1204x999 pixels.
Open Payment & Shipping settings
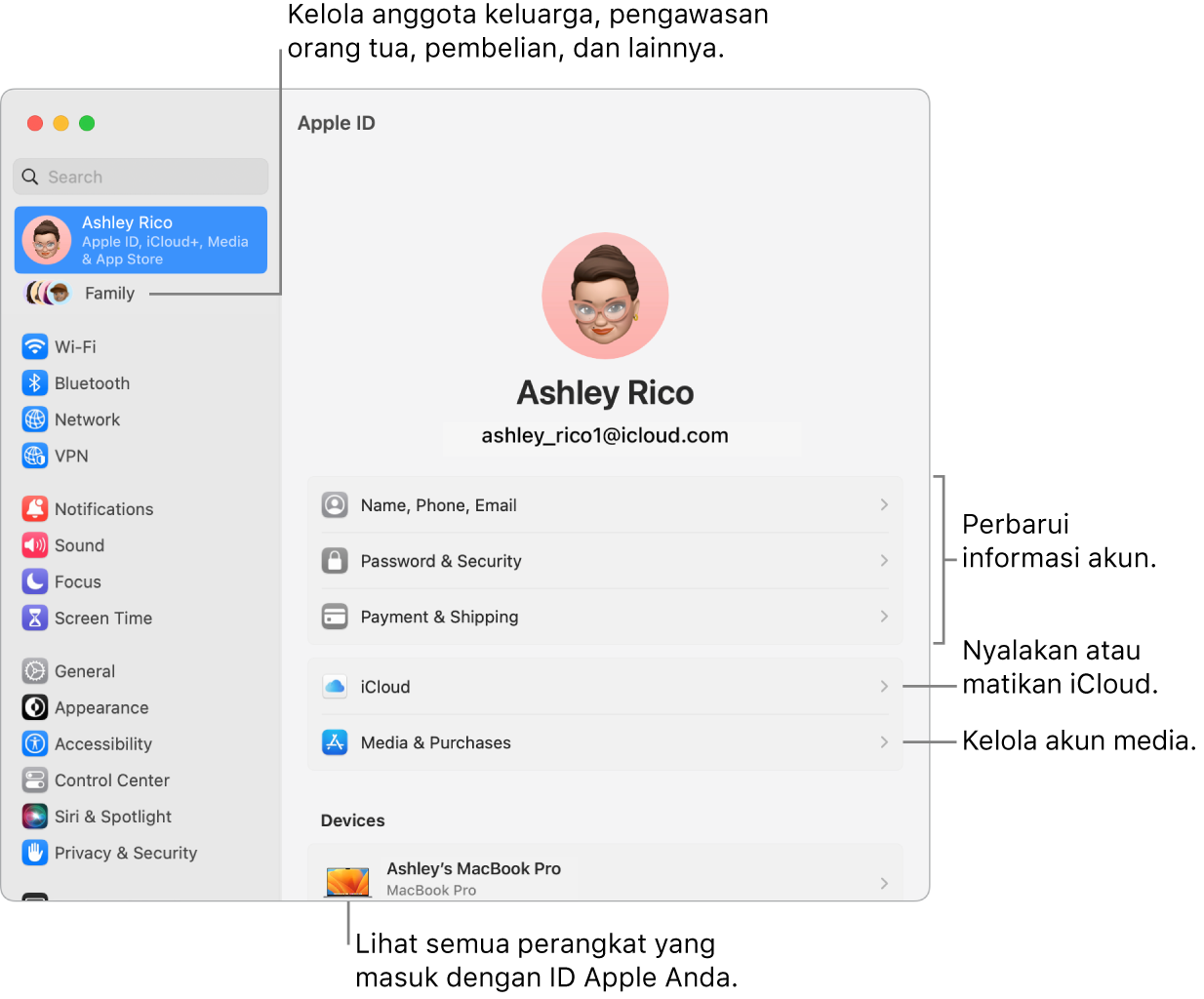coord(605,617)
